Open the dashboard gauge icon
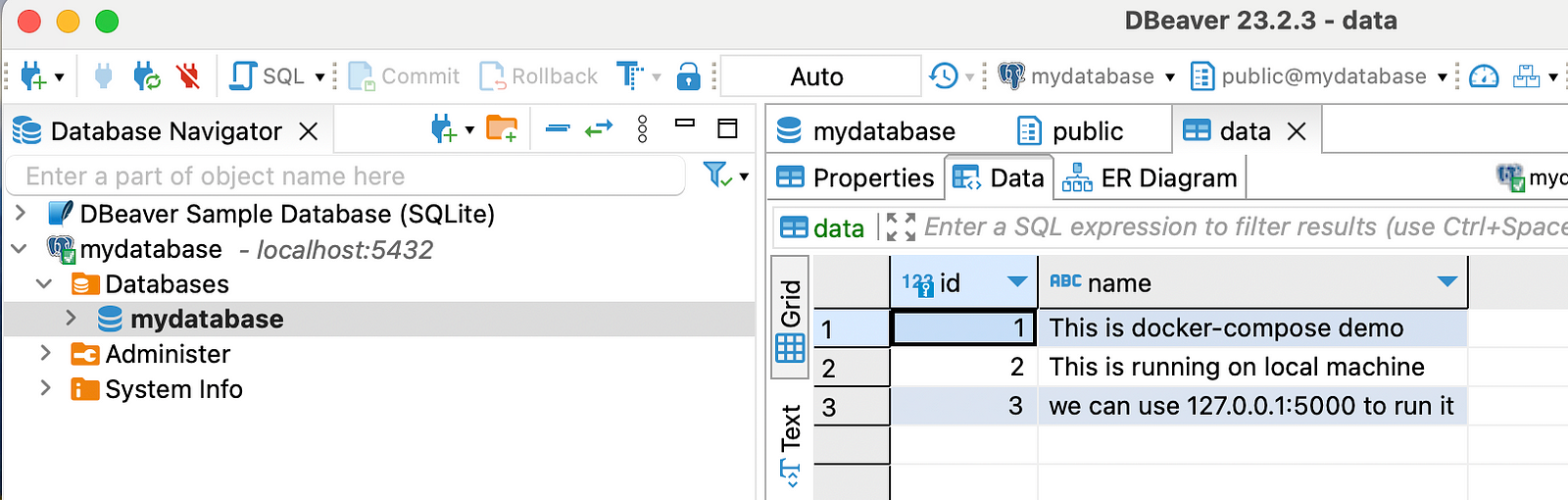The image size is (1568, 500). (x=1484, y=75)
